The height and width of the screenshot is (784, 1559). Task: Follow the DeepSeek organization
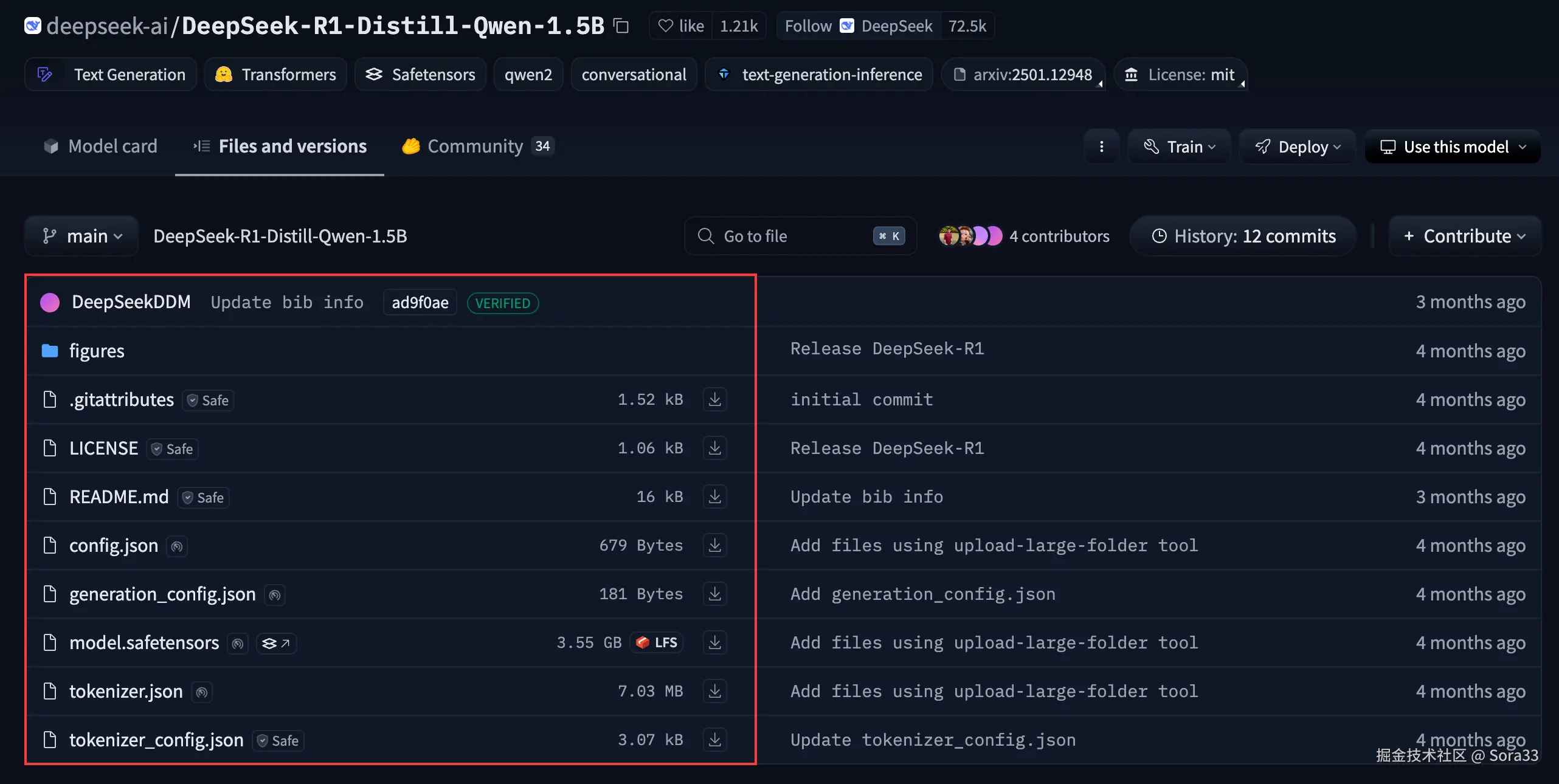859,26
